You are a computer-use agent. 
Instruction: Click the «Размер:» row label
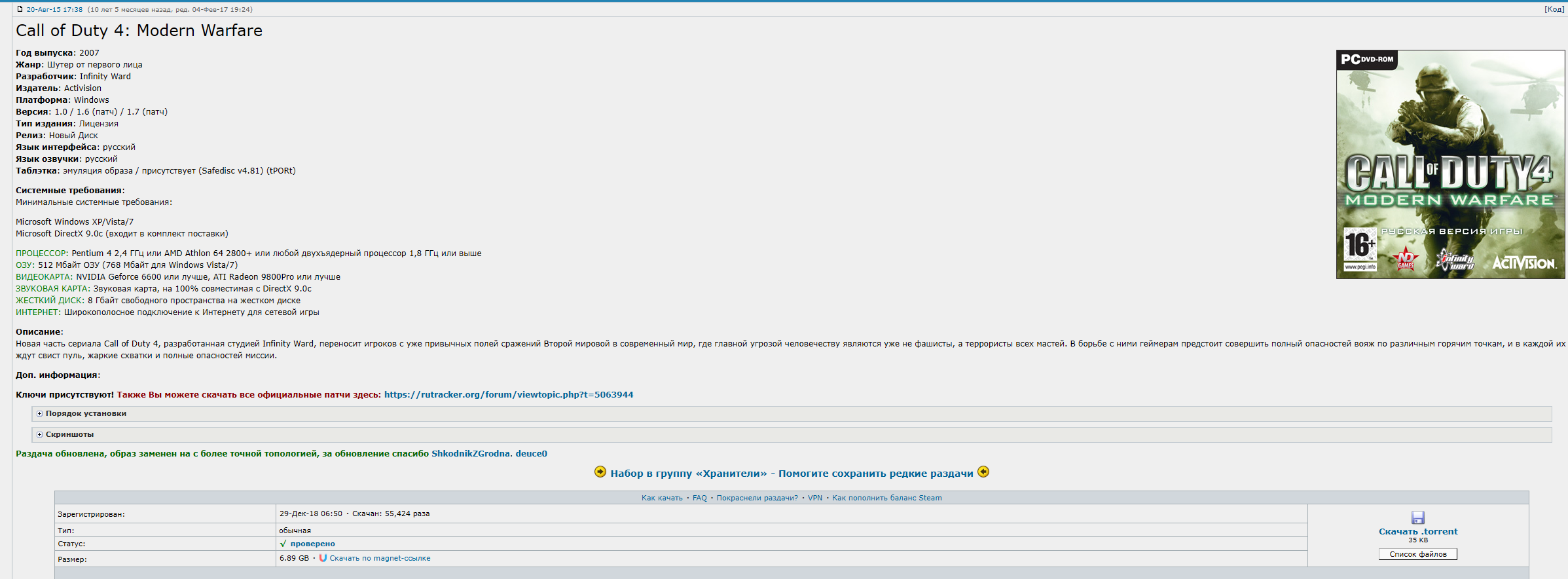click(72, 560)
